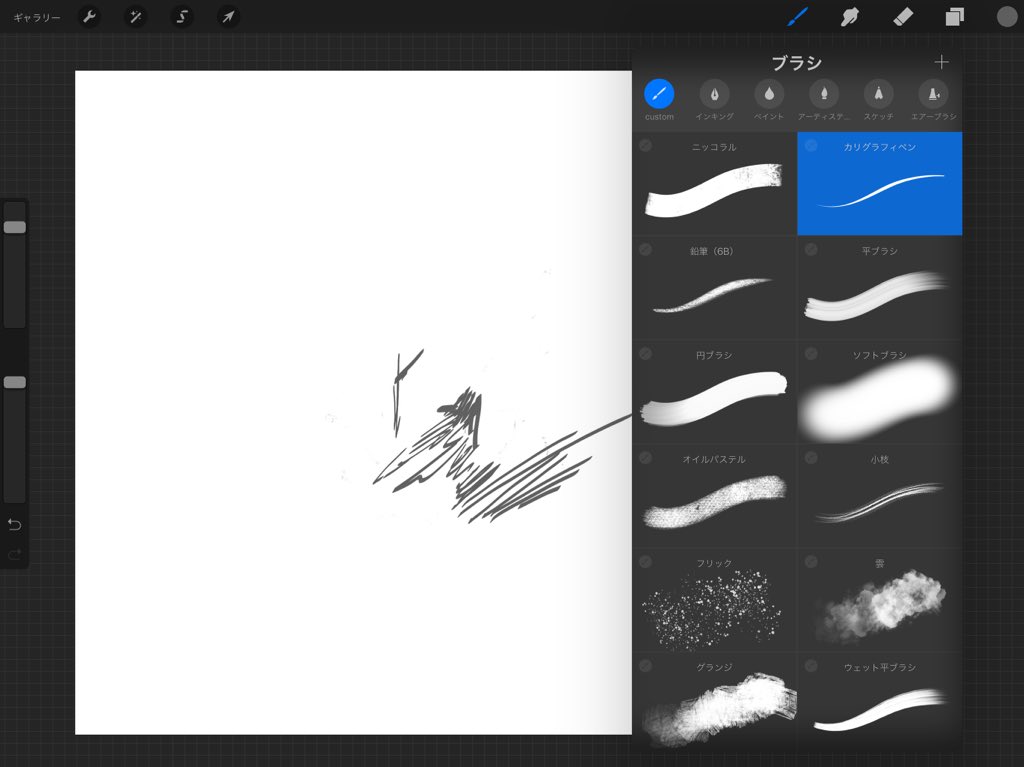Toggle checkmark on ニッコラル brush
1024x767 pixels.
645,146
